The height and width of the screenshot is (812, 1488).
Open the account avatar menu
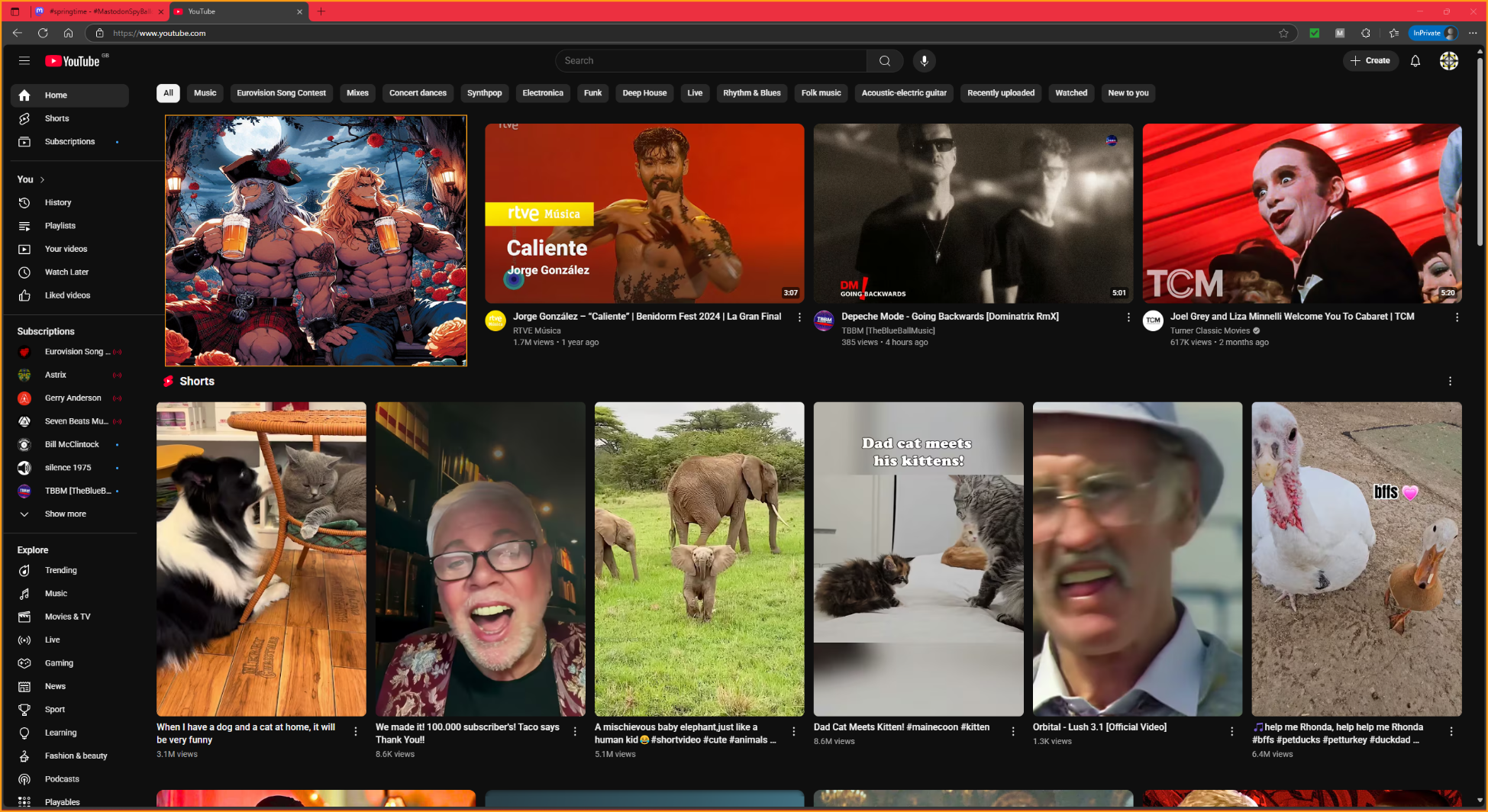click(1448, 61)
